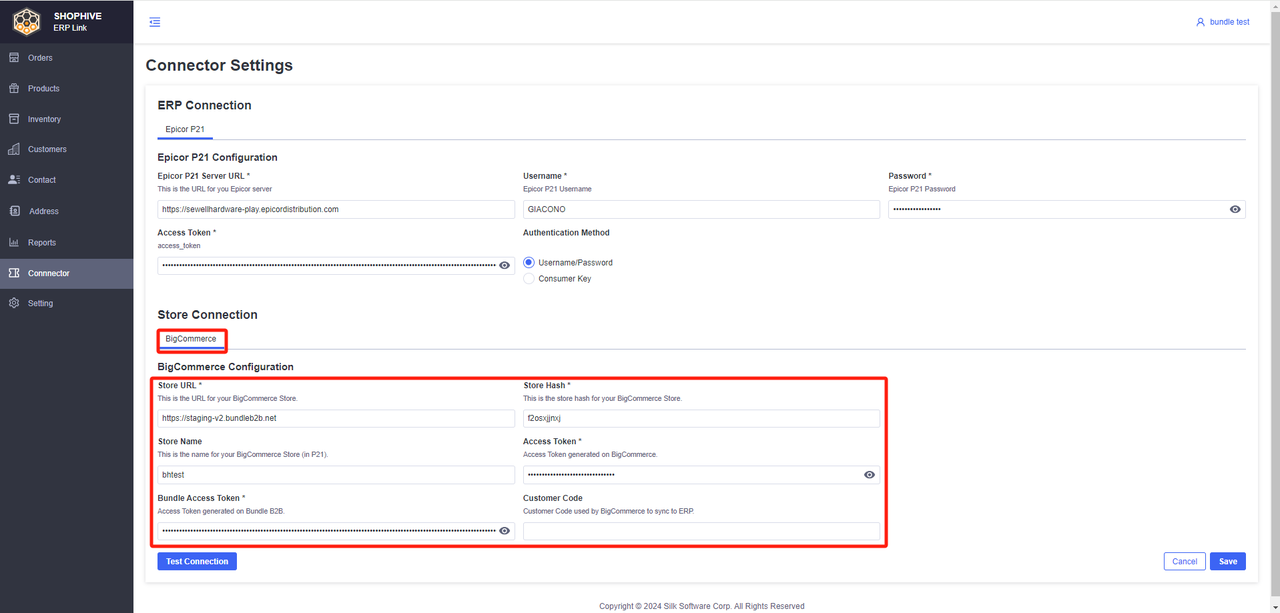Select Consumer Key authentication method
The height and width of the screenshot is (613, 1280).
coord(529,279)
